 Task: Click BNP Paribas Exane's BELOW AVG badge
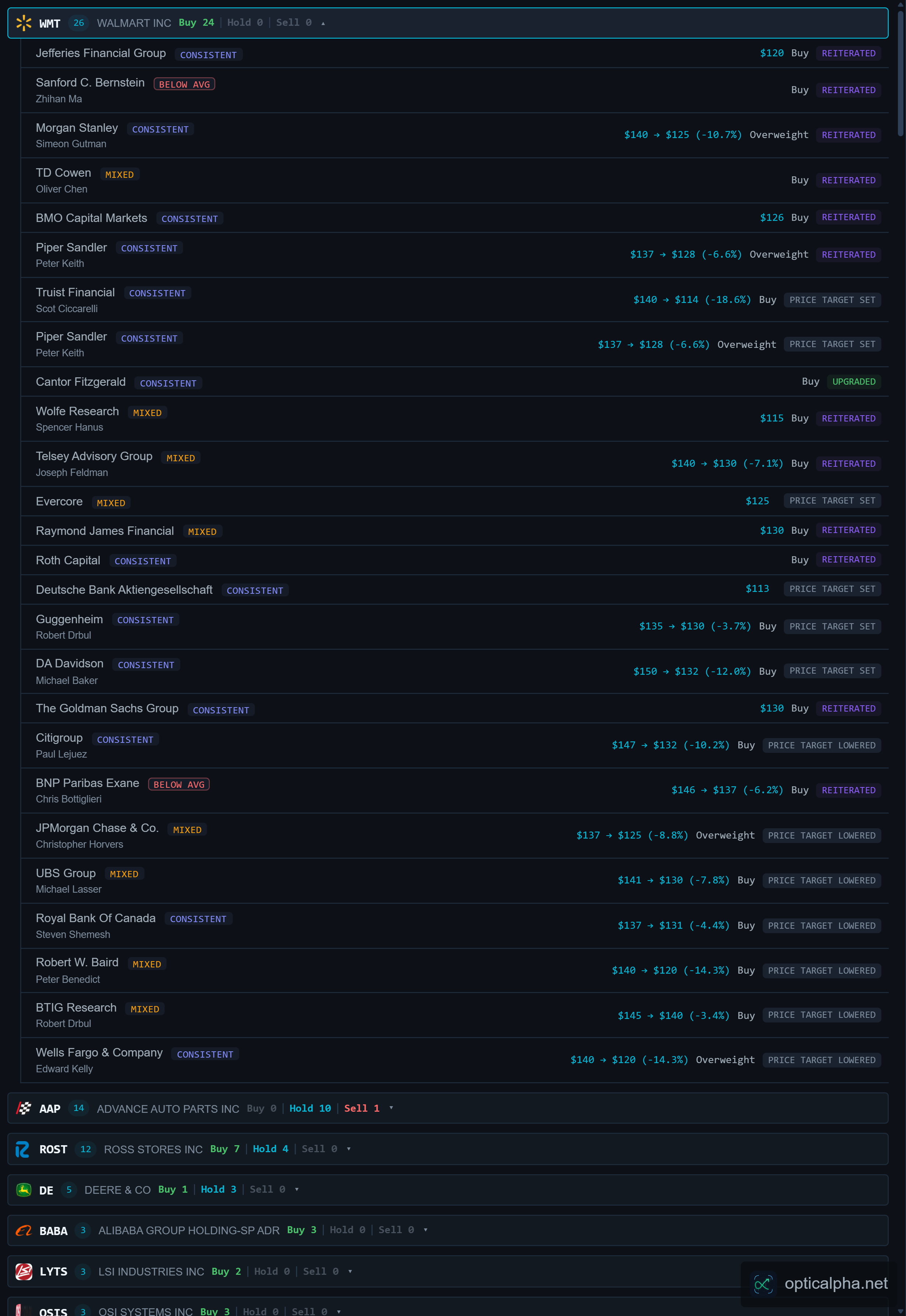pyautogui.click(x=179, y=784)
